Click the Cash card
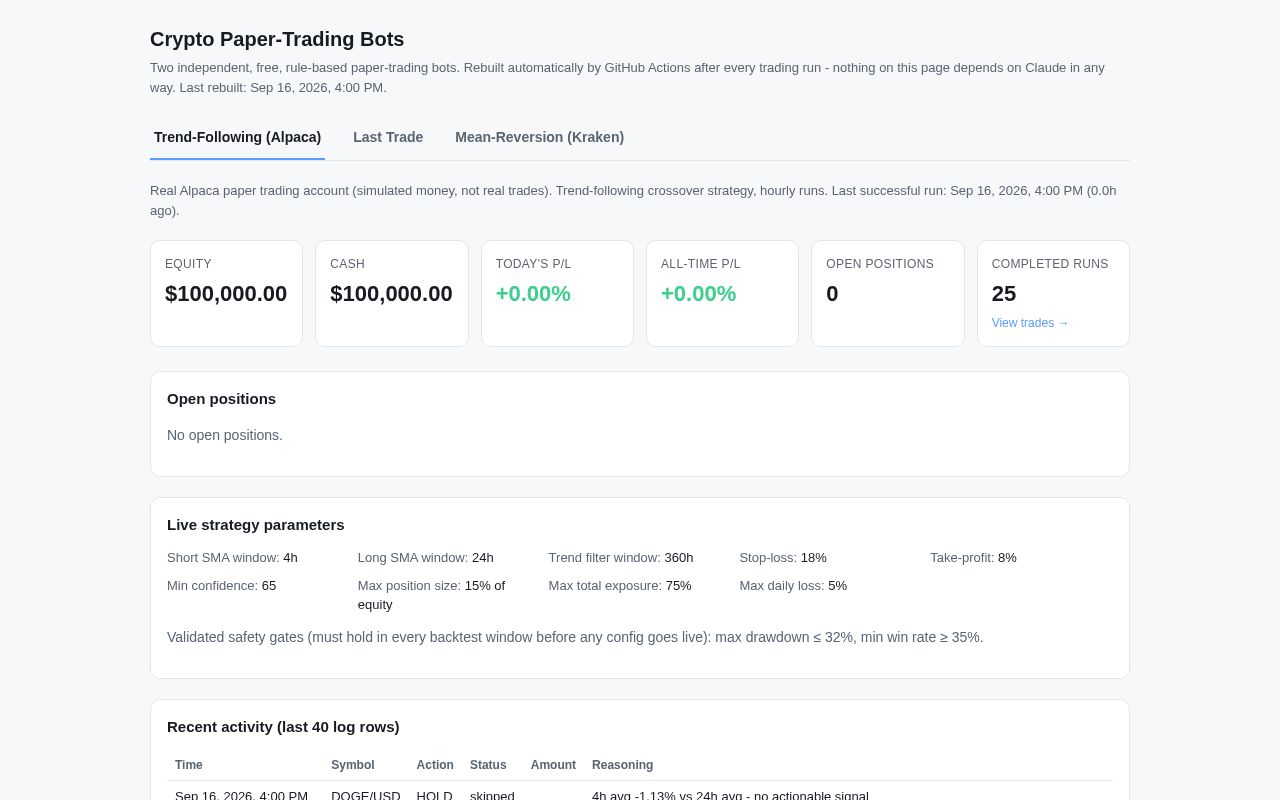Image resolution: width=1280 pixels, height=800 pixels. [x=392, y=293]
